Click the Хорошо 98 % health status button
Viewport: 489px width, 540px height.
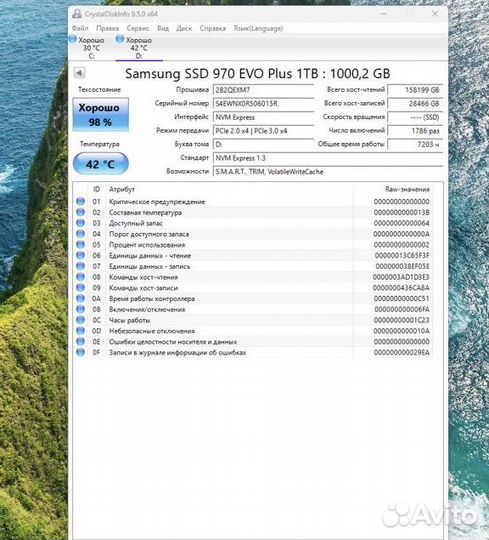pyautogui.click(x=101, y=115)
